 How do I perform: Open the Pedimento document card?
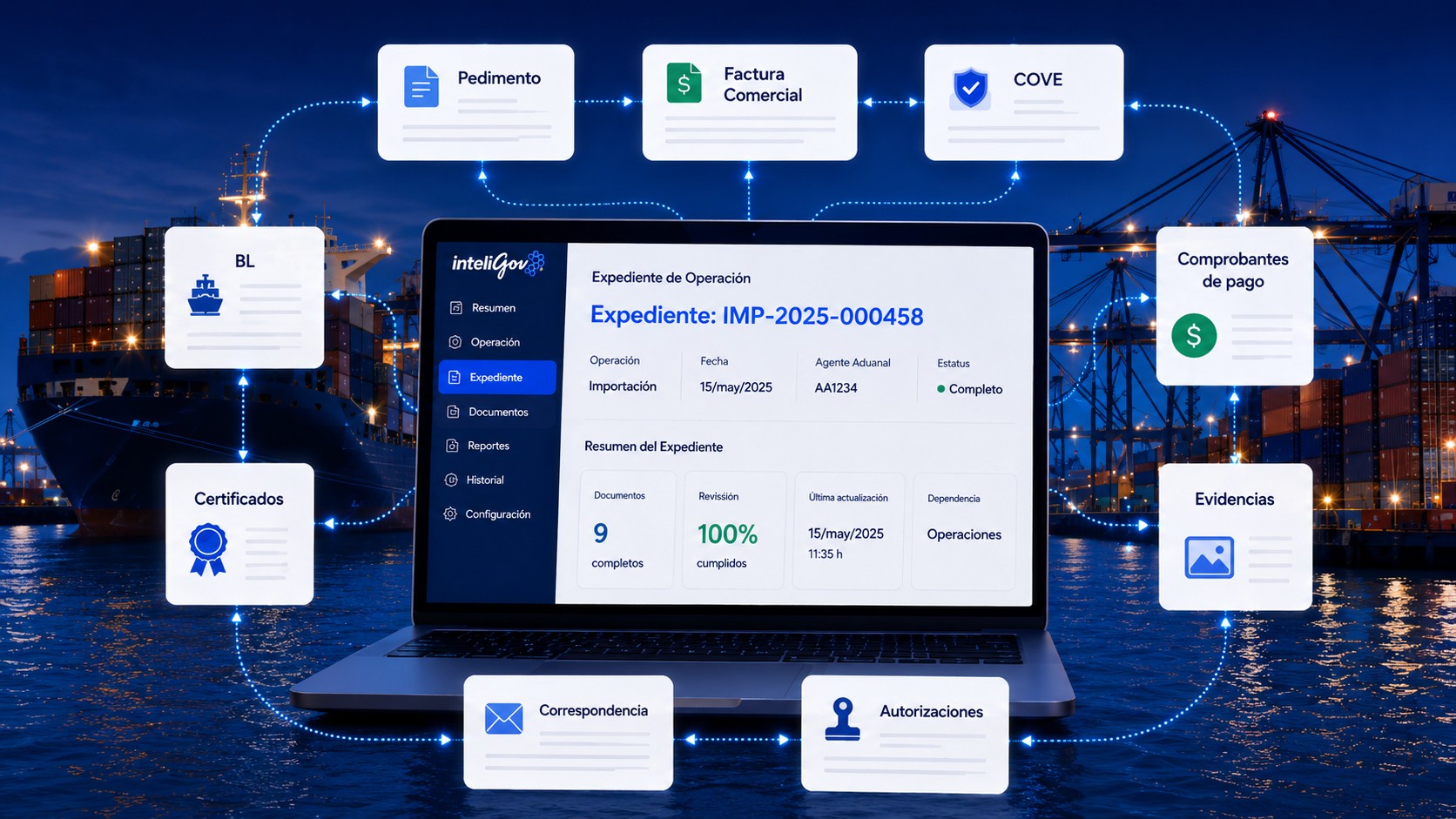coord(476,103)
